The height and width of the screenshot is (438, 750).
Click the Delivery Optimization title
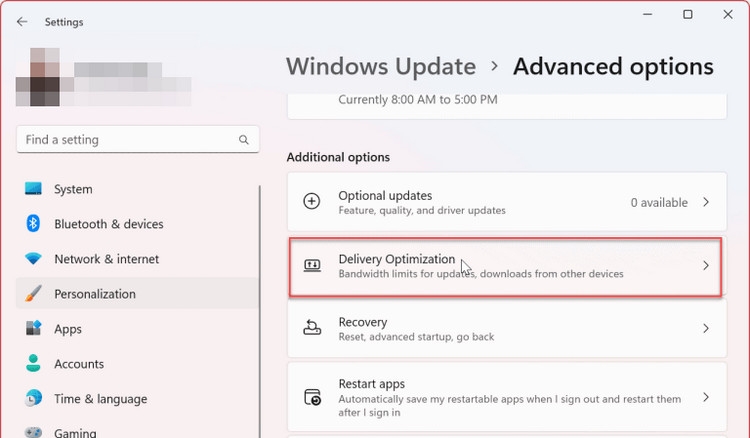pos(397,259)
